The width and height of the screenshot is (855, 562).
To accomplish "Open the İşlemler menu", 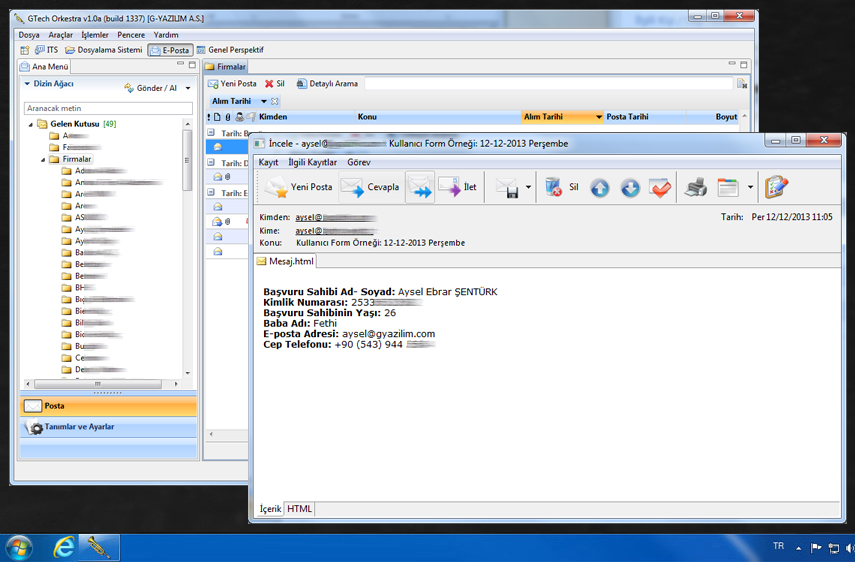I will point(95,35).
